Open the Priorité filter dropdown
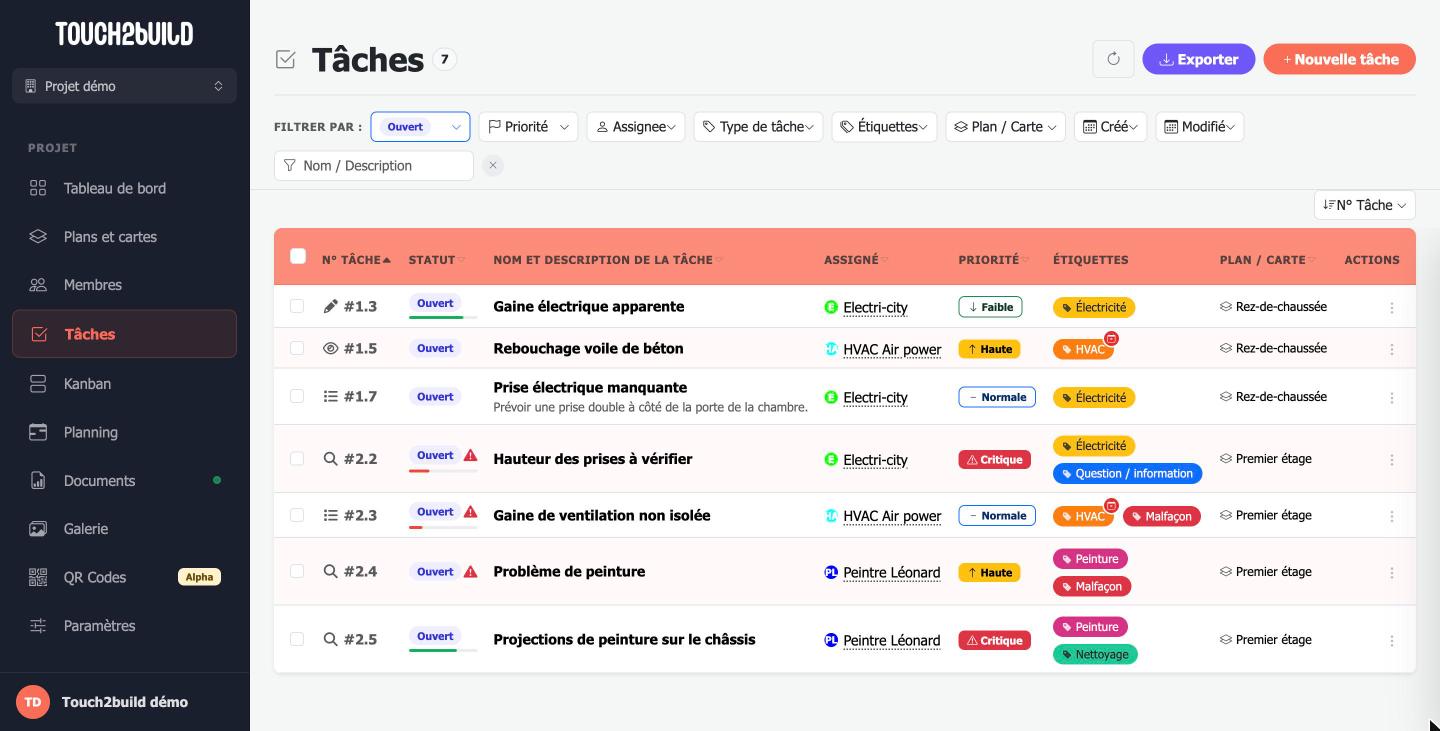 (528, 126)
